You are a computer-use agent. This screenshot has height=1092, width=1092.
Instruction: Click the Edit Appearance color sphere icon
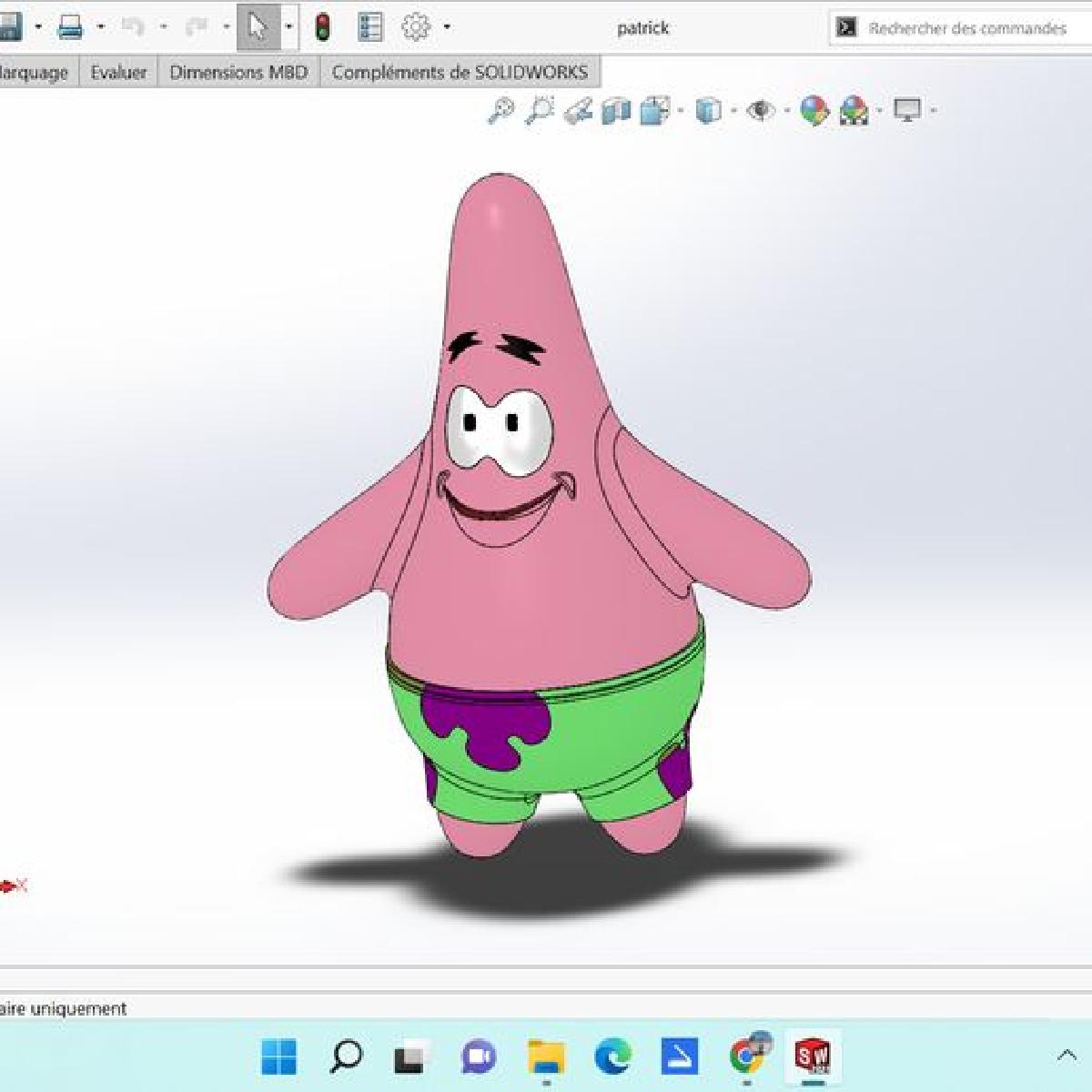814,111
